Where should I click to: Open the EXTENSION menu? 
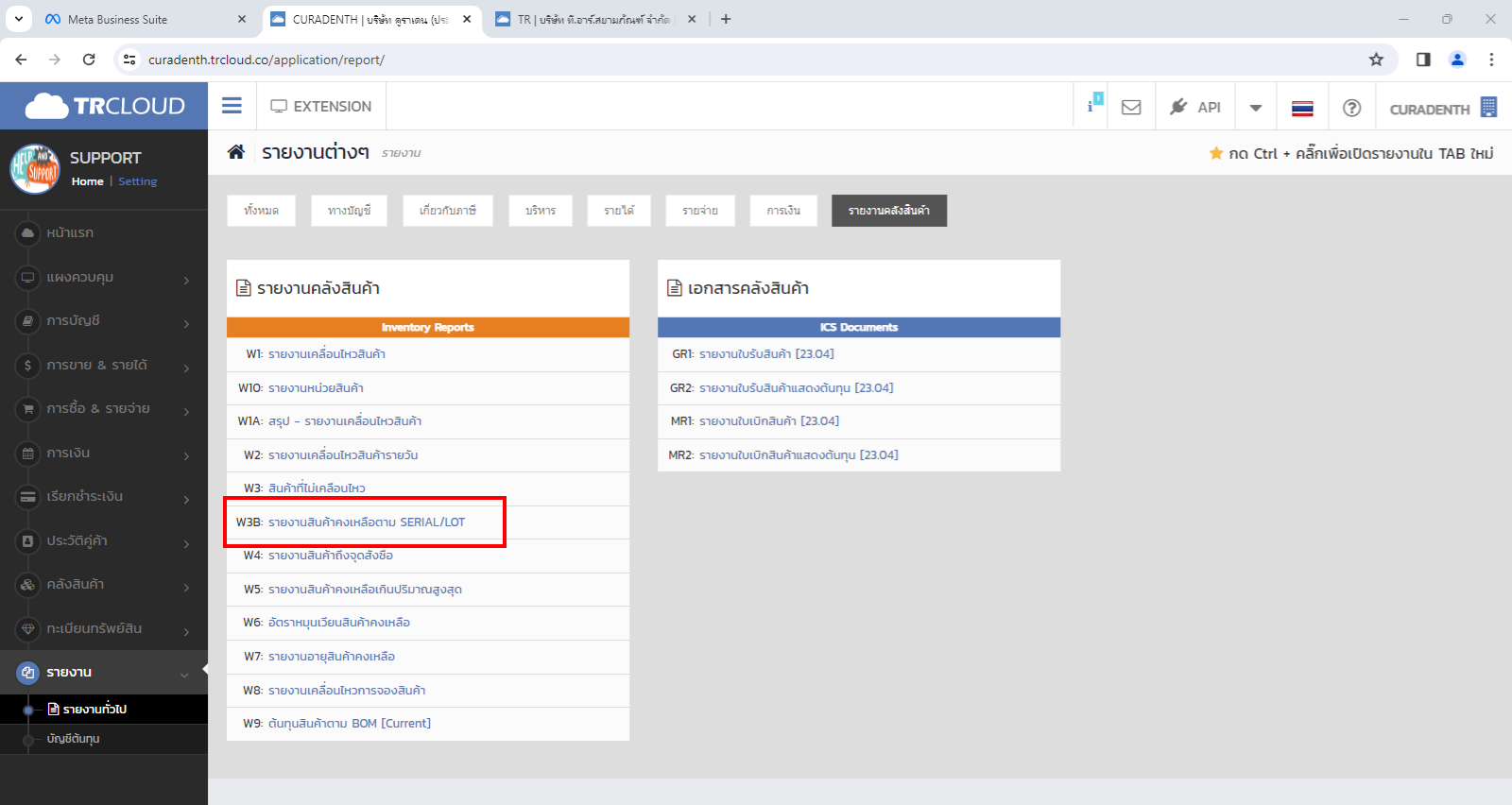(x=321, y=107)
